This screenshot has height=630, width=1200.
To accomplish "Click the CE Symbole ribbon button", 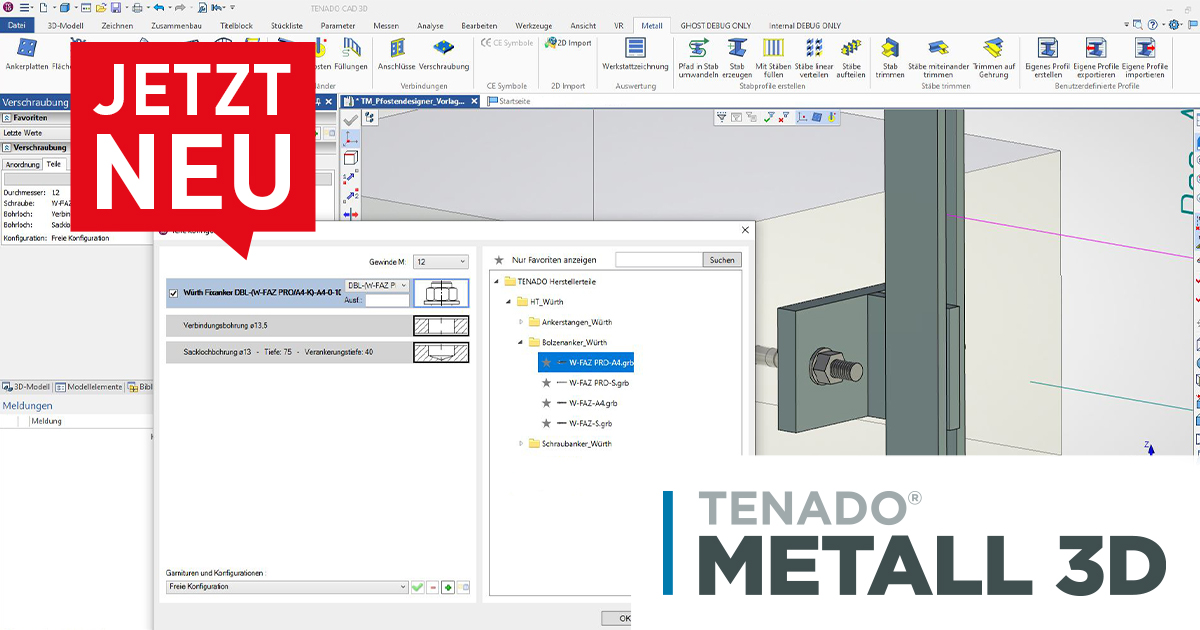I will tap(507, 43).
